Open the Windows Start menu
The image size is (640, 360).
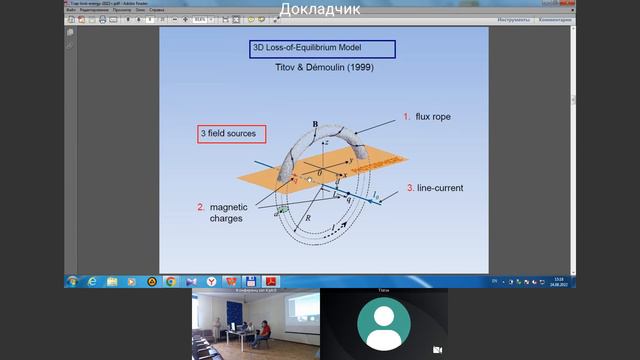(73, 282)
